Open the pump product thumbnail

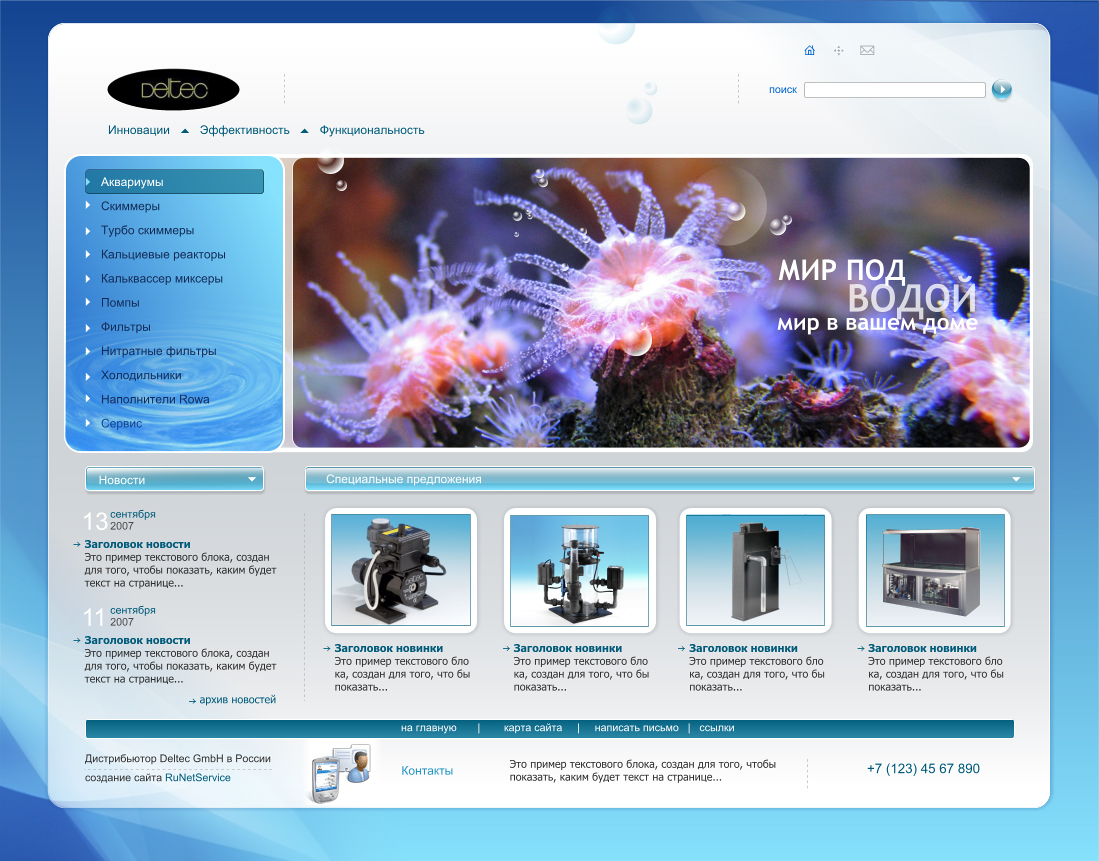[400, 570]
